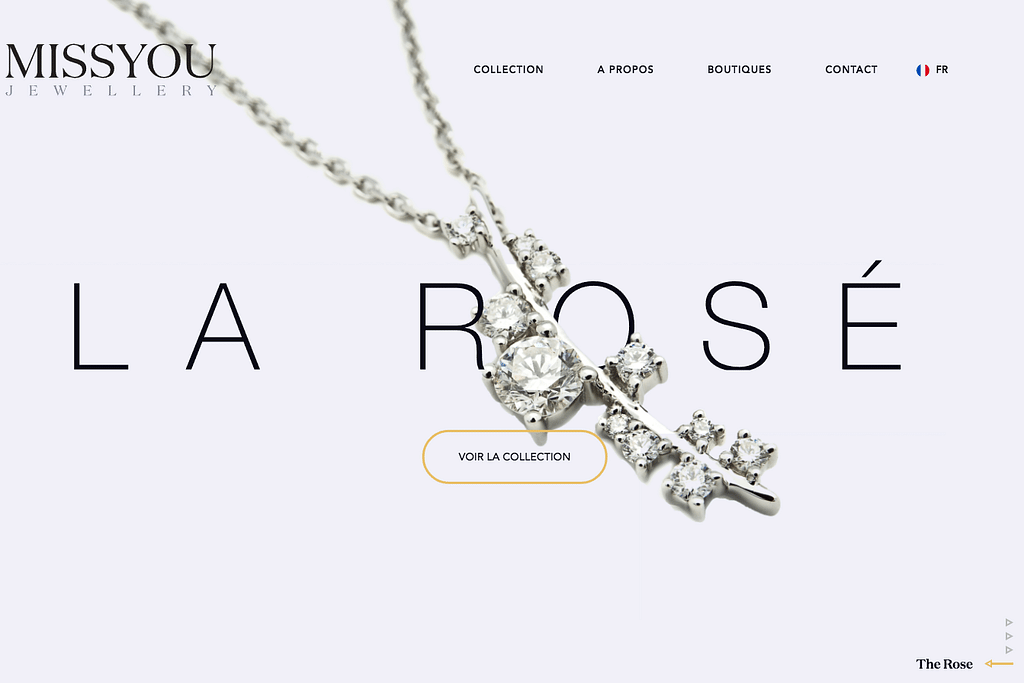Screen dimensions: 1024x683
Task: Open the MISSYOU logo home link
Action: tap(110, 61)
